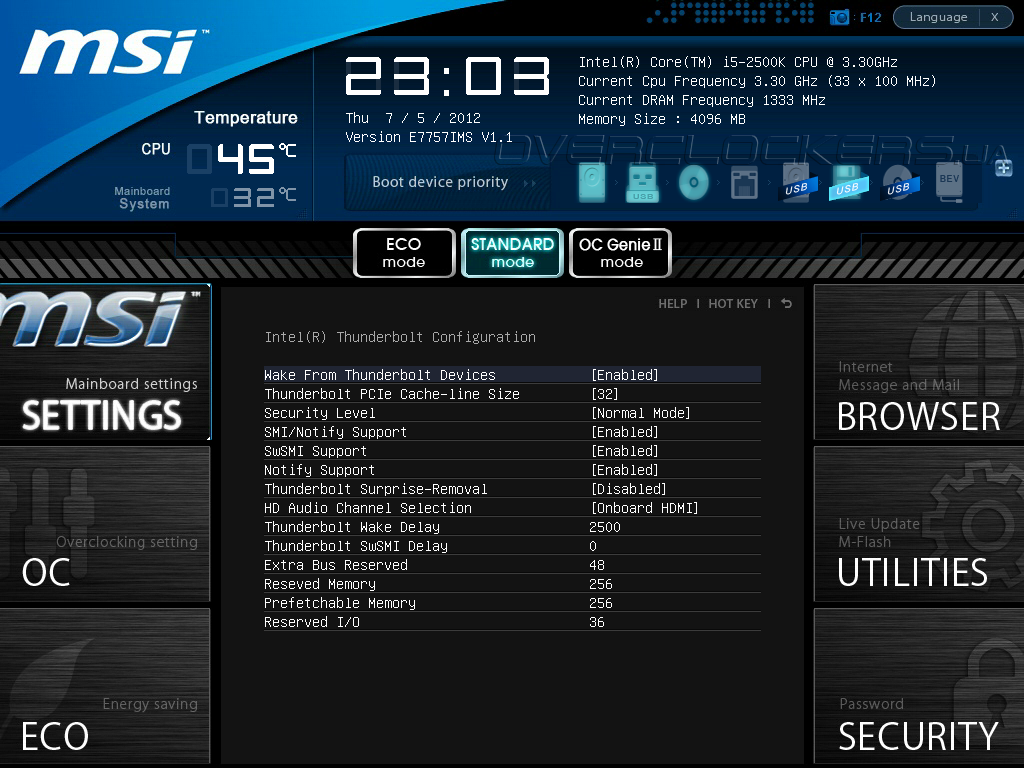The image size is (1024, 768).
Task: Select the optical disc boot device icon
Action: 694,182
